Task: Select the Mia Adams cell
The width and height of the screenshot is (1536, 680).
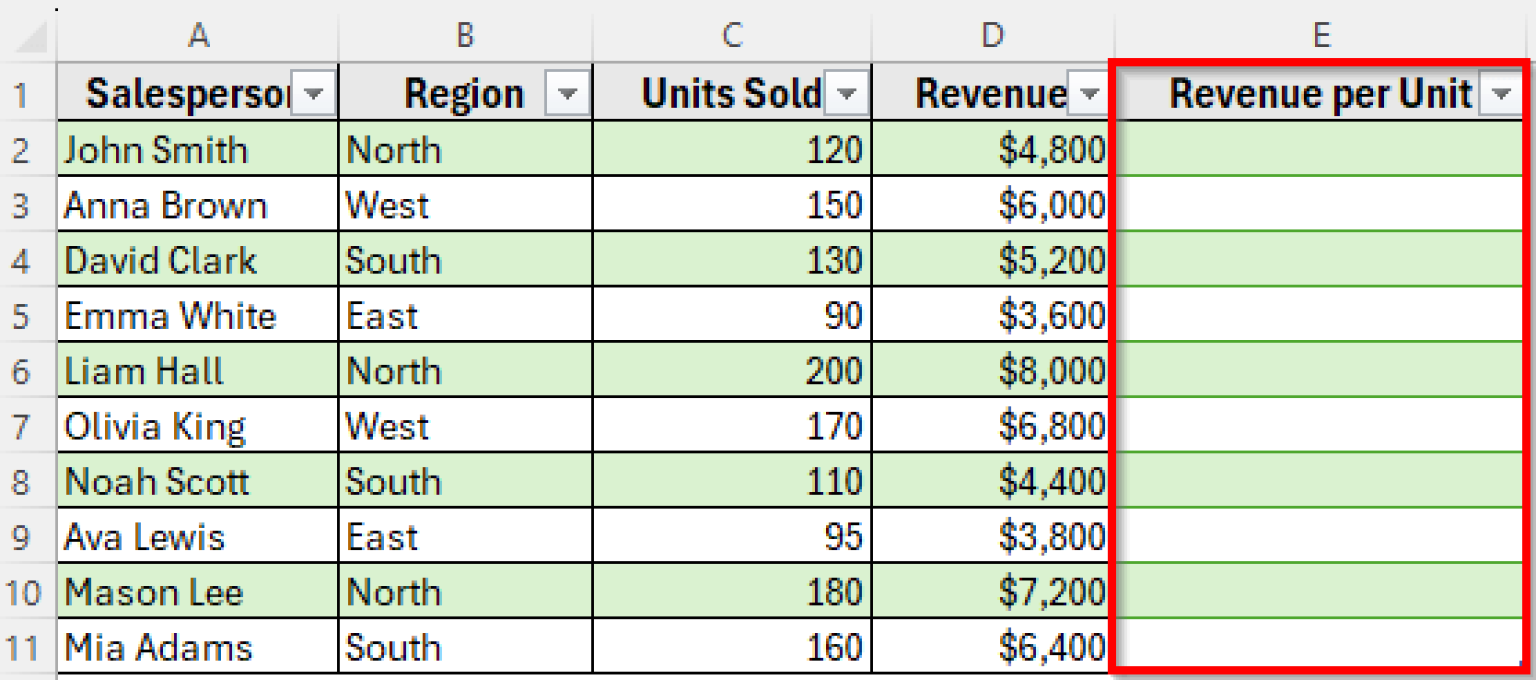Action: 198,648
